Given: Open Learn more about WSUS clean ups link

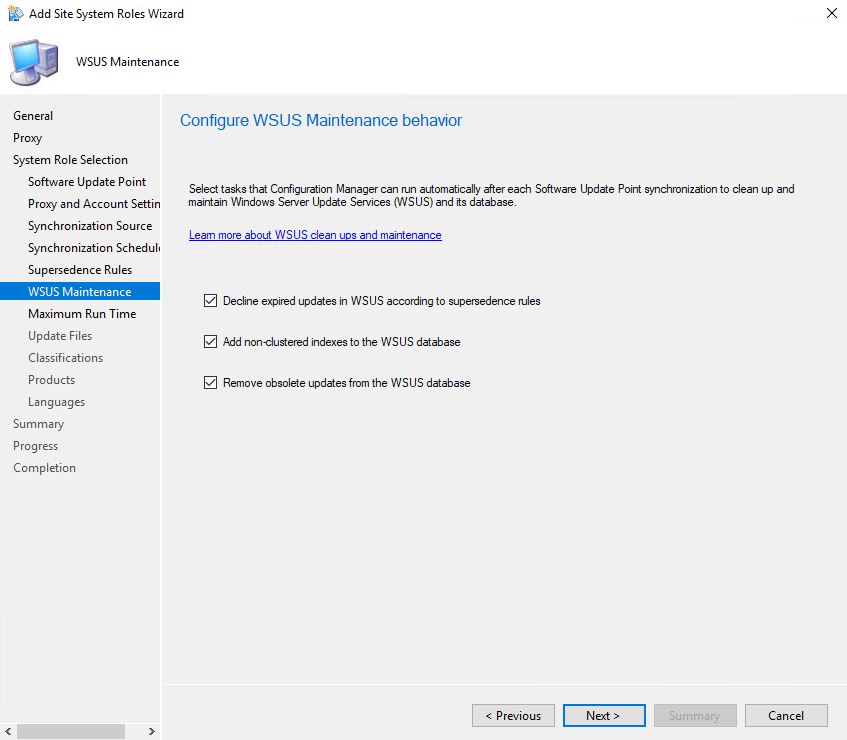Looking at the screenshot, I should click(x=315, y=235).
